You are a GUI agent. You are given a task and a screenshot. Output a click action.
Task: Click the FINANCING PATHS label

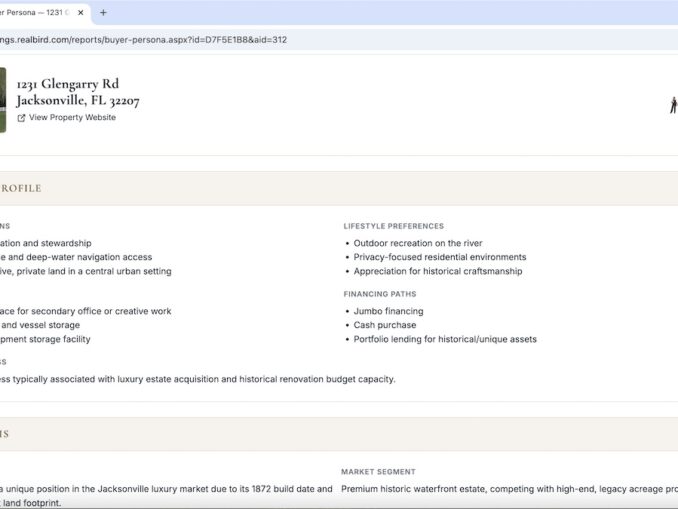pyautogui.click(x=380, y=294)
